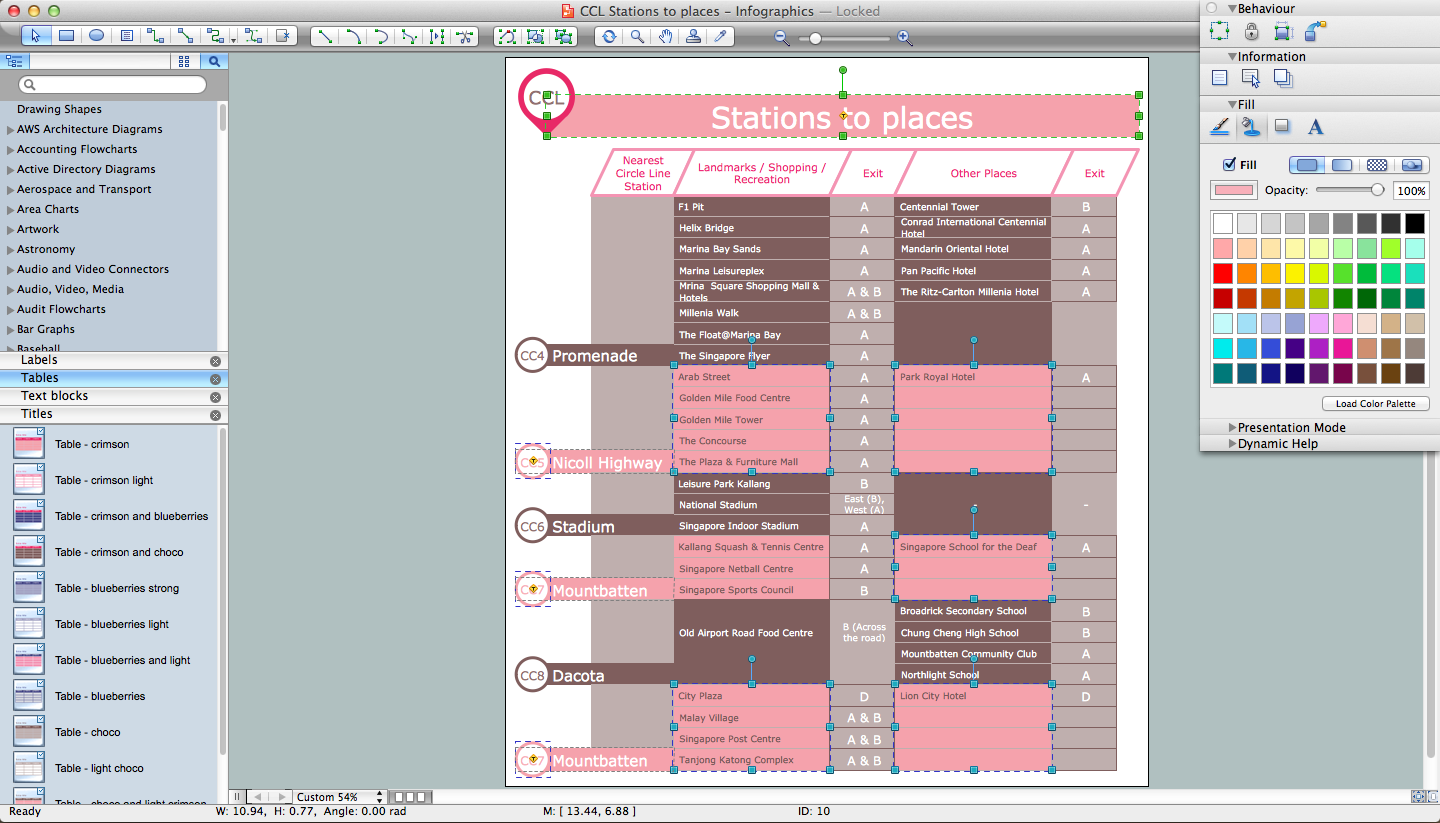1440x823 pixels.
Task: Click the Load Color Palette button
Action: click(x=1376, y=404)
